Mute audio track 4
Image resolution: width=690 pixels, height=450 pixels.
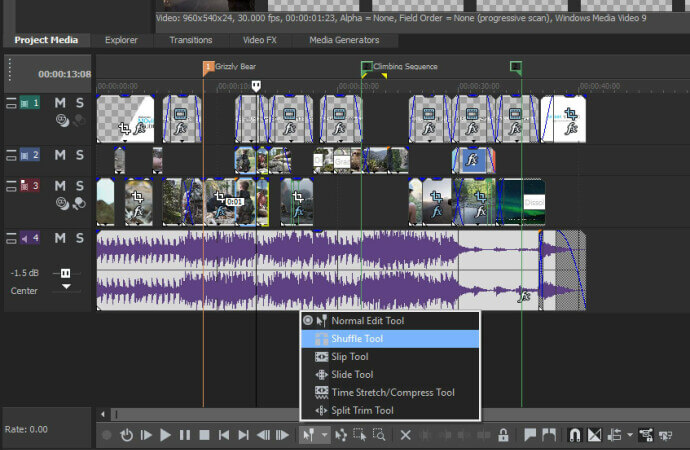click(60, 238)
